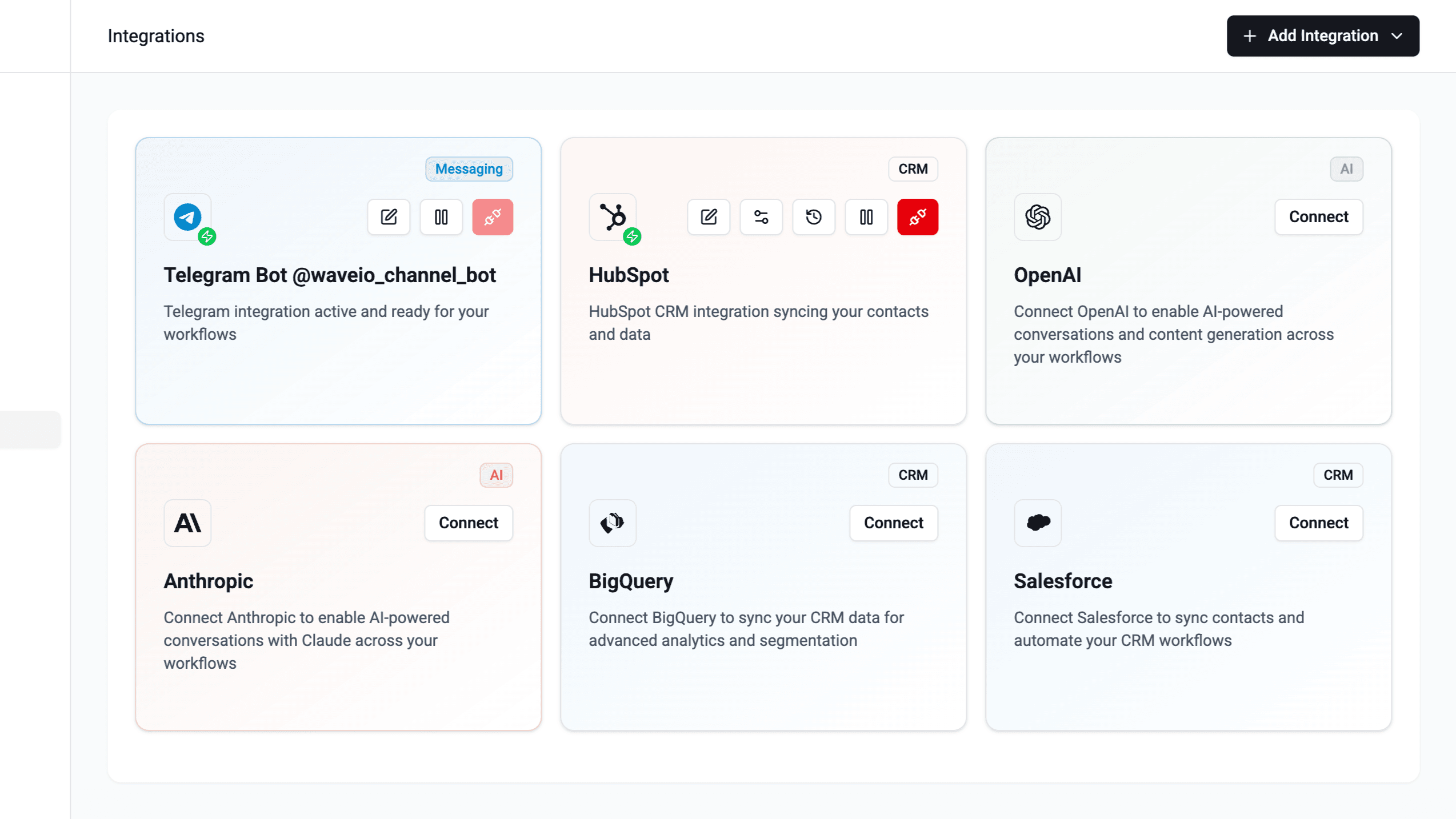Open HubSpot field mapping settings
The image size is (1456, 819).
coord(761,217)
